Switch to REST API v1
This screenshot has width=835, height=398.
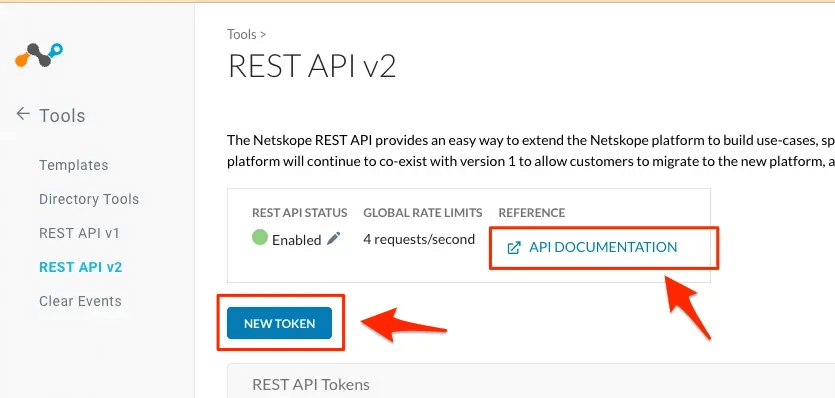point(79,233)
